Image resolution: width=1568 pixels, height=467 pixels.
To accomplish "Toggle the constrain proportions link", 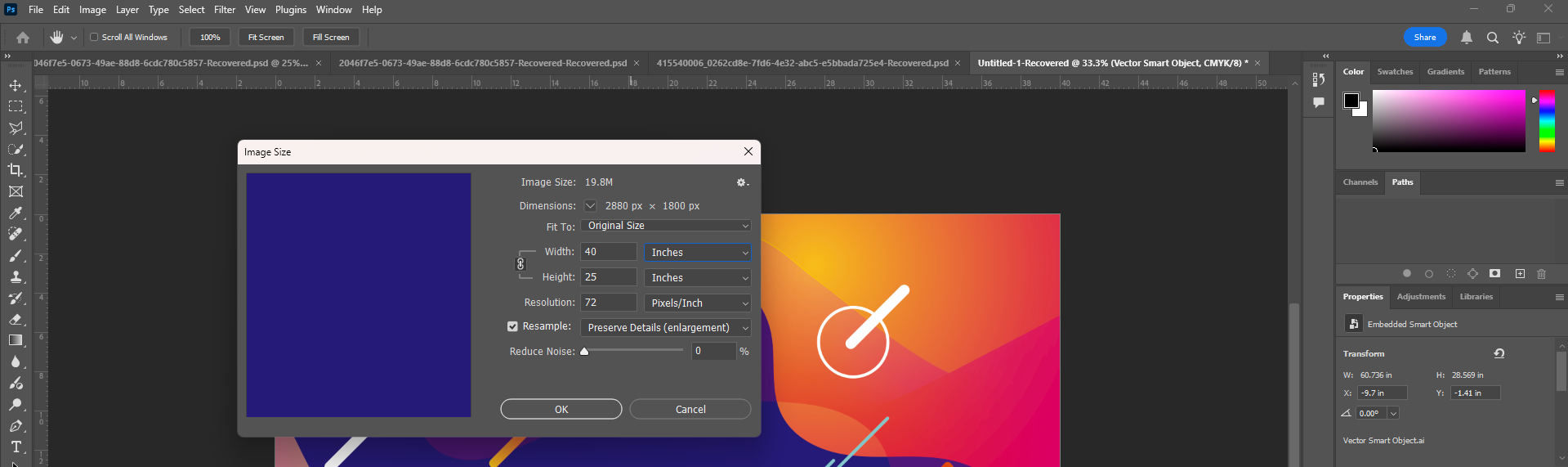I will 520,264.
